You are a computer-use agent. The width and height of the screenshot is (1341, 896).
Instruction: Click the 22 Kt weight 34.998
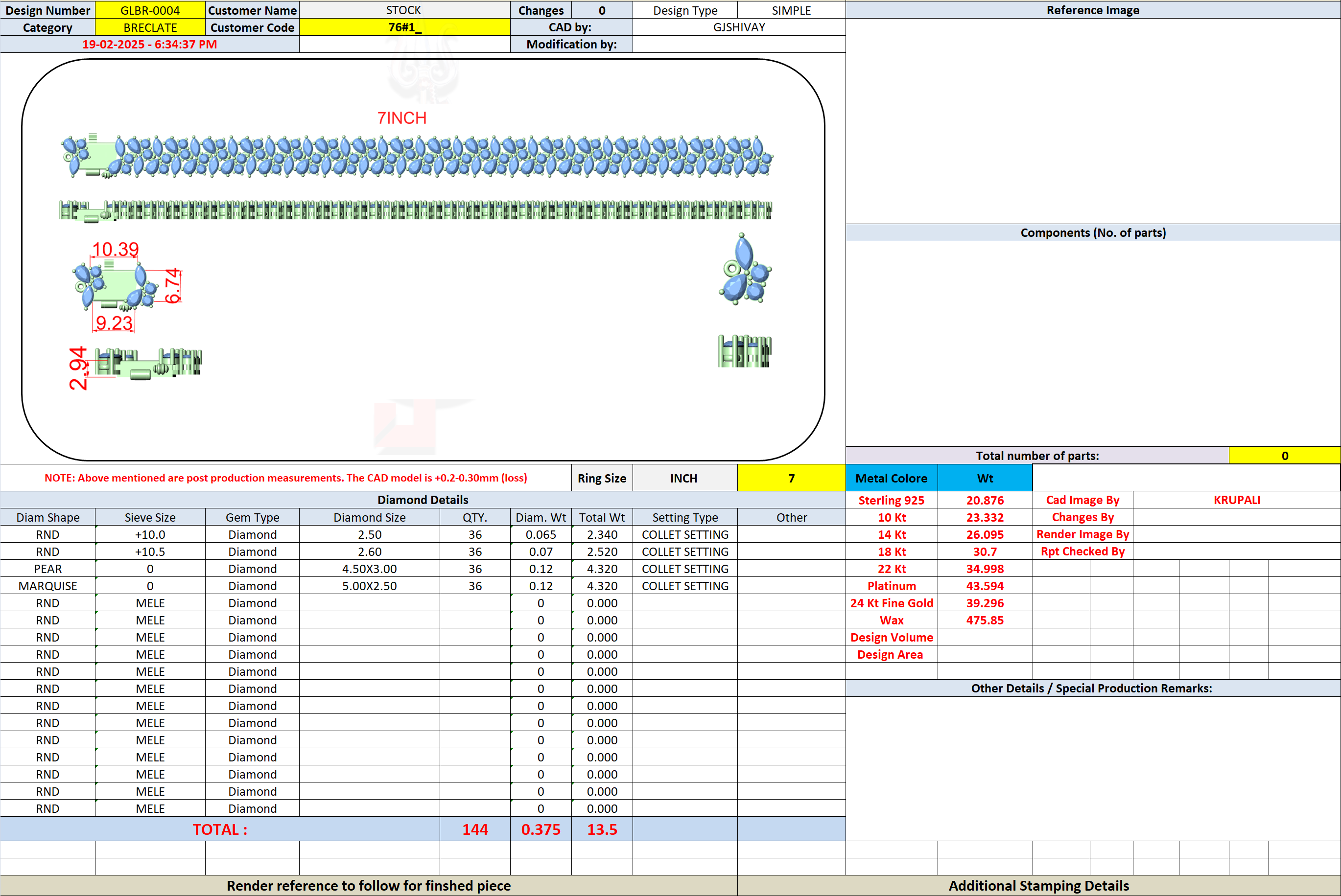(985, 569)
